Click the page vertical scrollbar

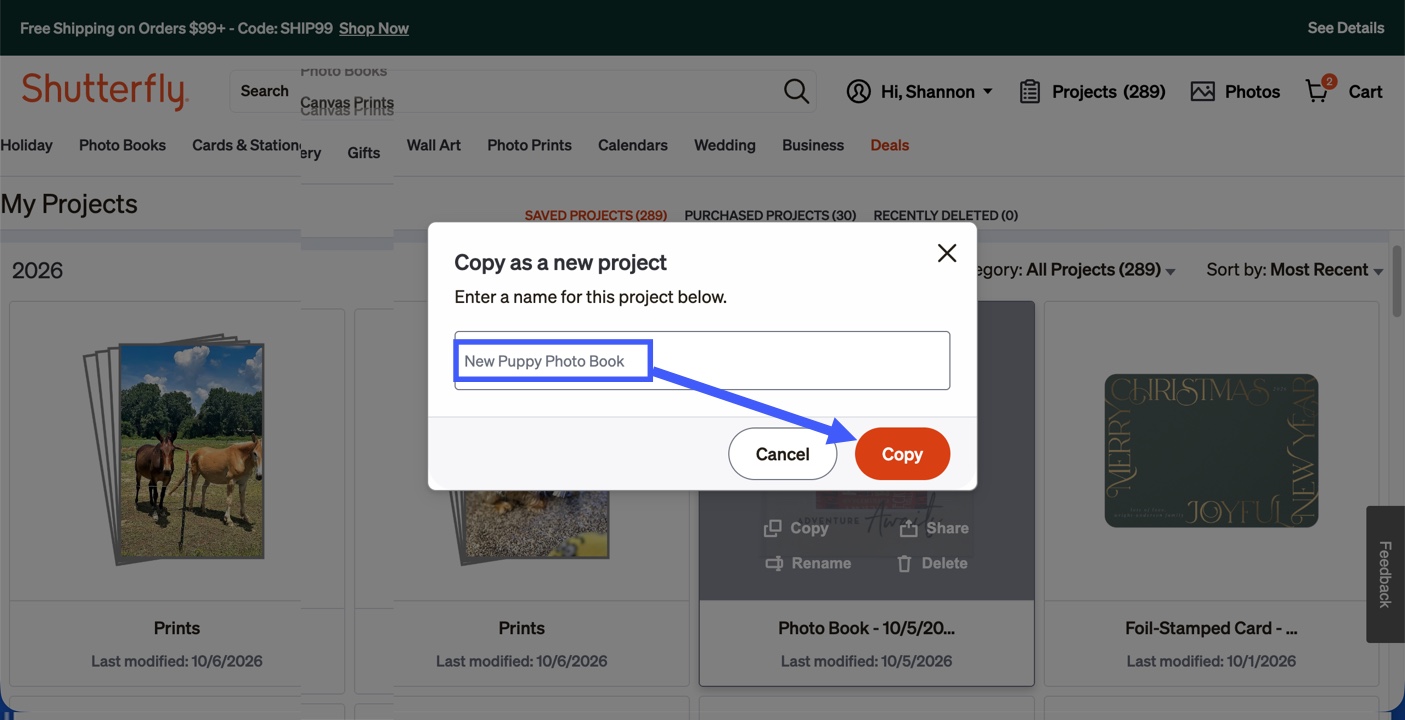(x=1397, y=280)
